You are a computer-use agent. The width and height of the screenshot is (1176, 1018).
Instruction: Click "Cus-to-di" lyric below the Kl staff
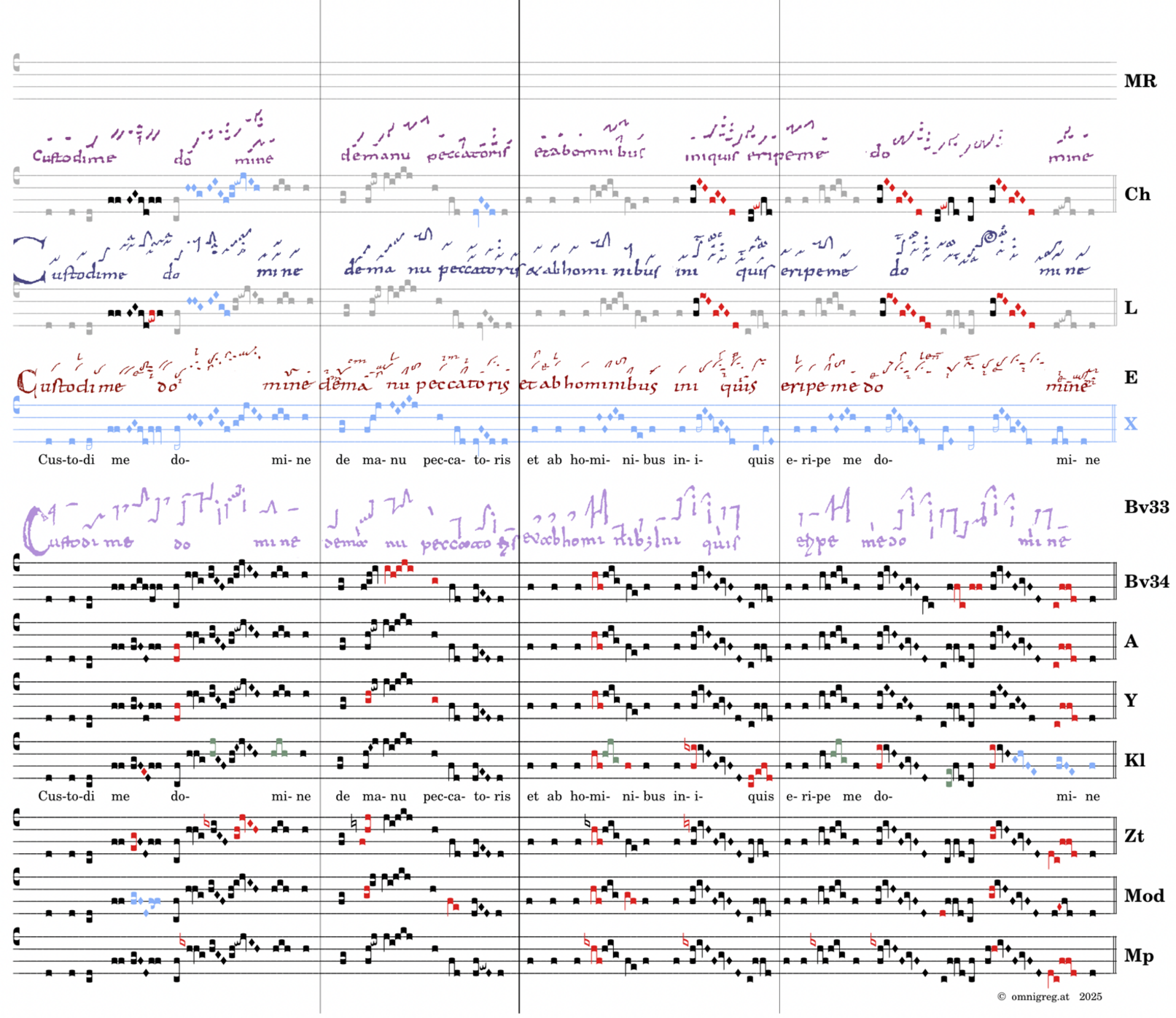point(66,796)
